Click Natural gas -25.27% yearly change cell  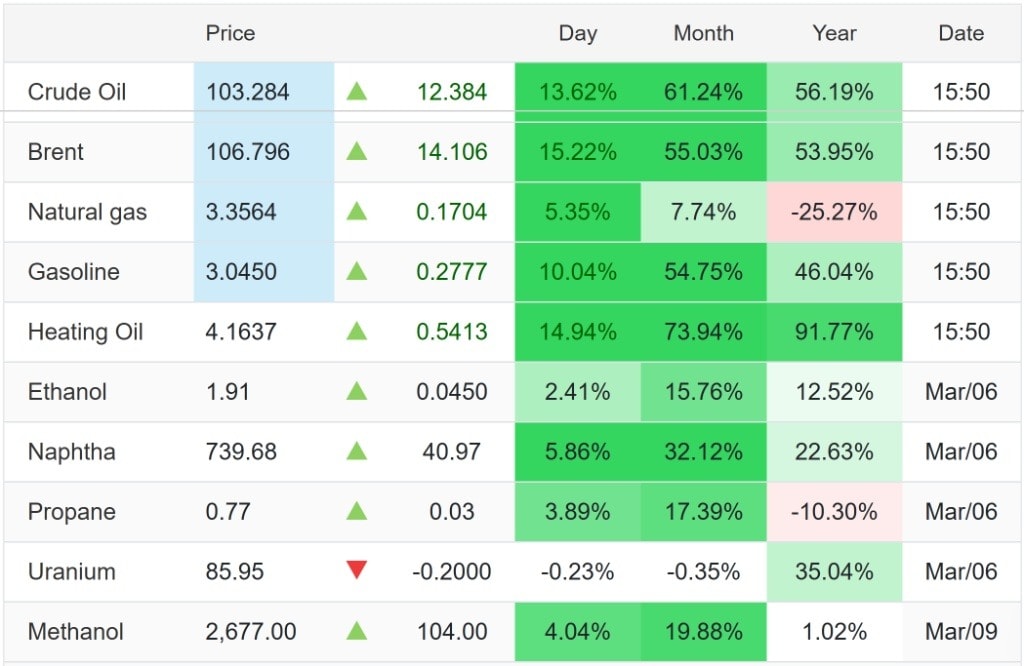(834, 212)
